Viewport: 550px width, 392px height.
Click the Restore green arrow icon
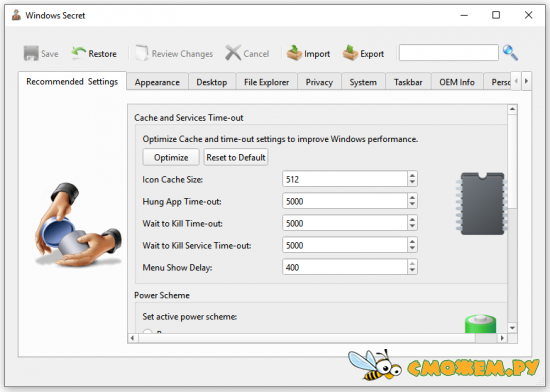tap(79, 53)
